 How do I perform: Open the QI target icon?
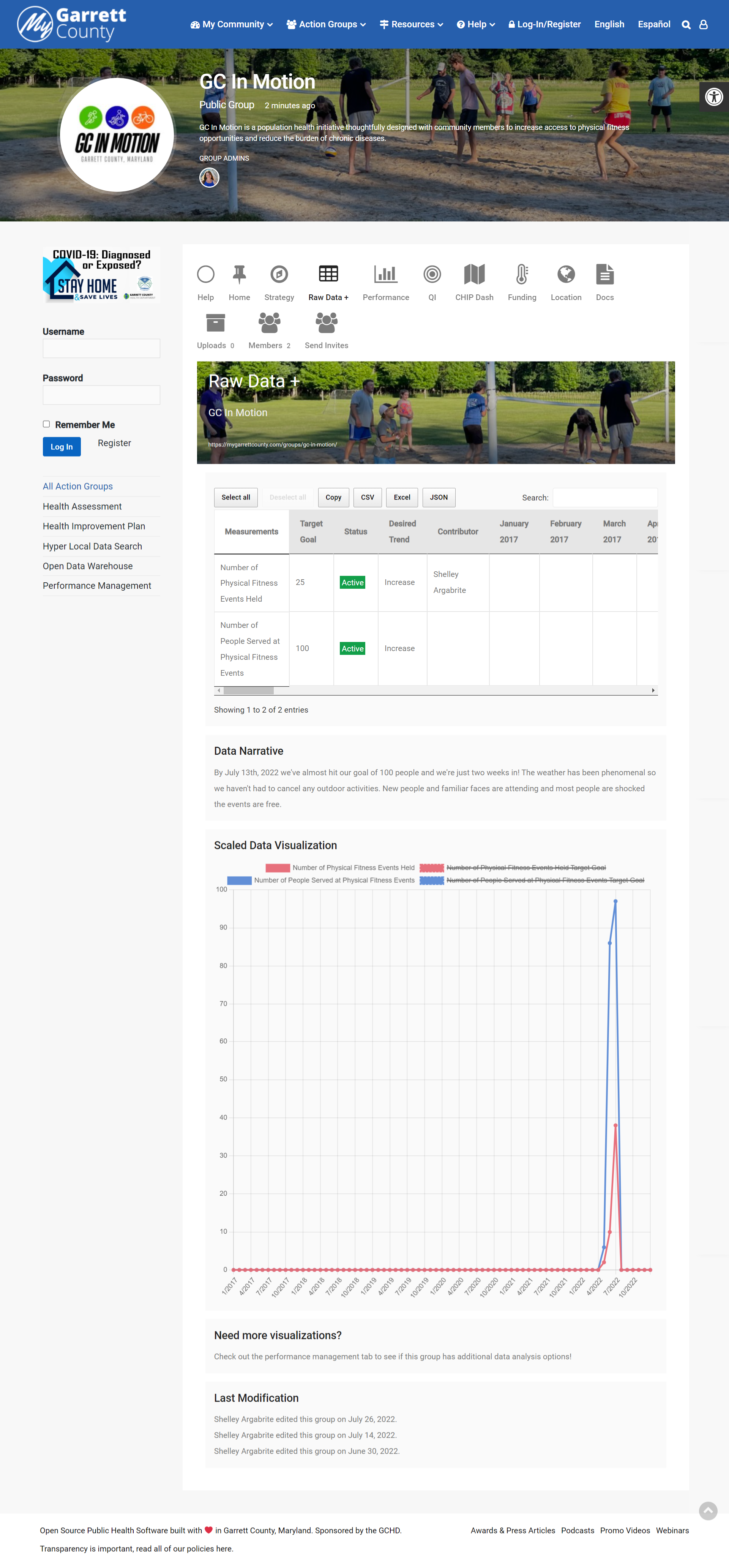(x=432, y=275)
